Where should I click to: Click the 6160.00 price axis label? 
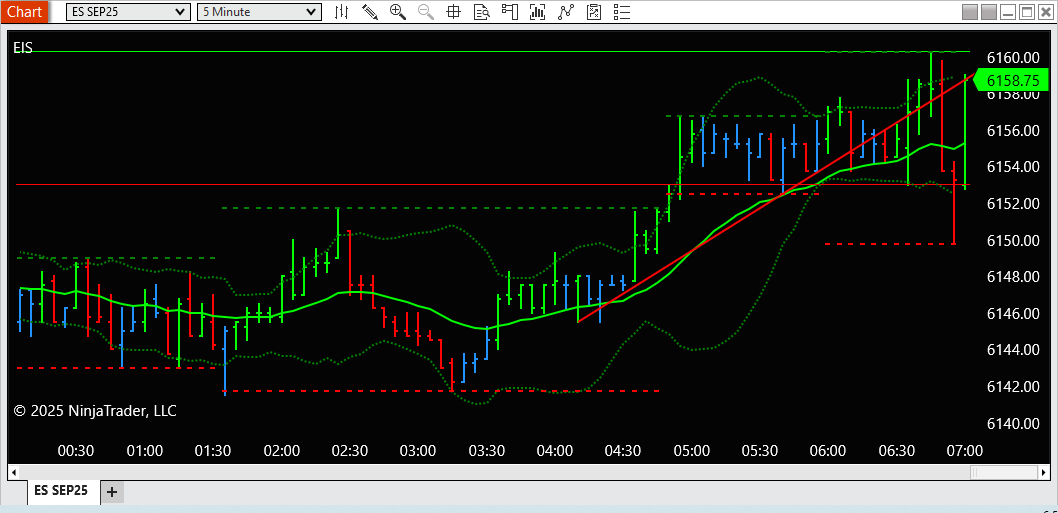(1013, 57)
